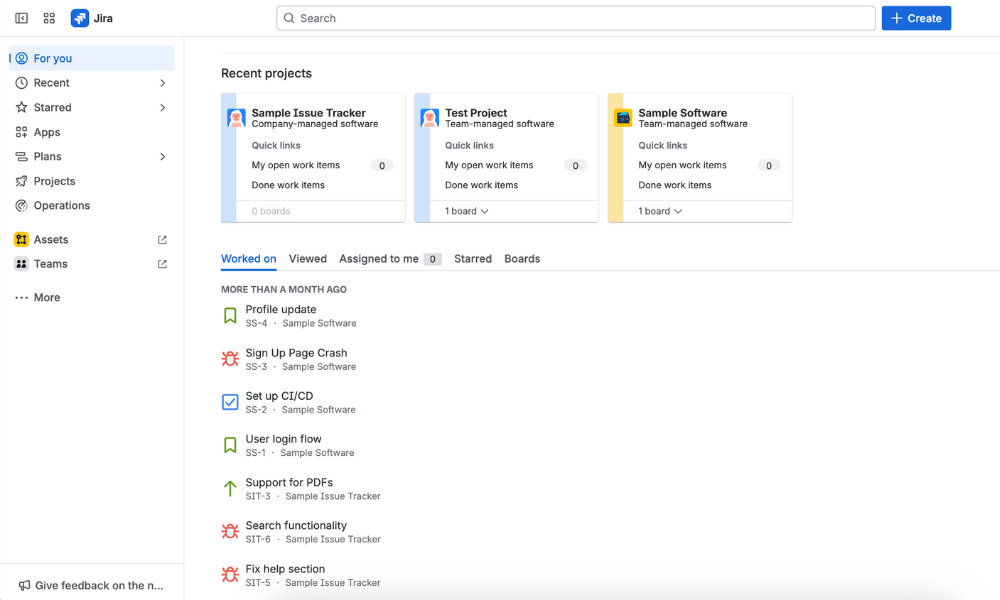The height and width of the screenshot is (600, 1000).
Task: Open Done work items link in Sample Issue Tracker
Action: 288,185
